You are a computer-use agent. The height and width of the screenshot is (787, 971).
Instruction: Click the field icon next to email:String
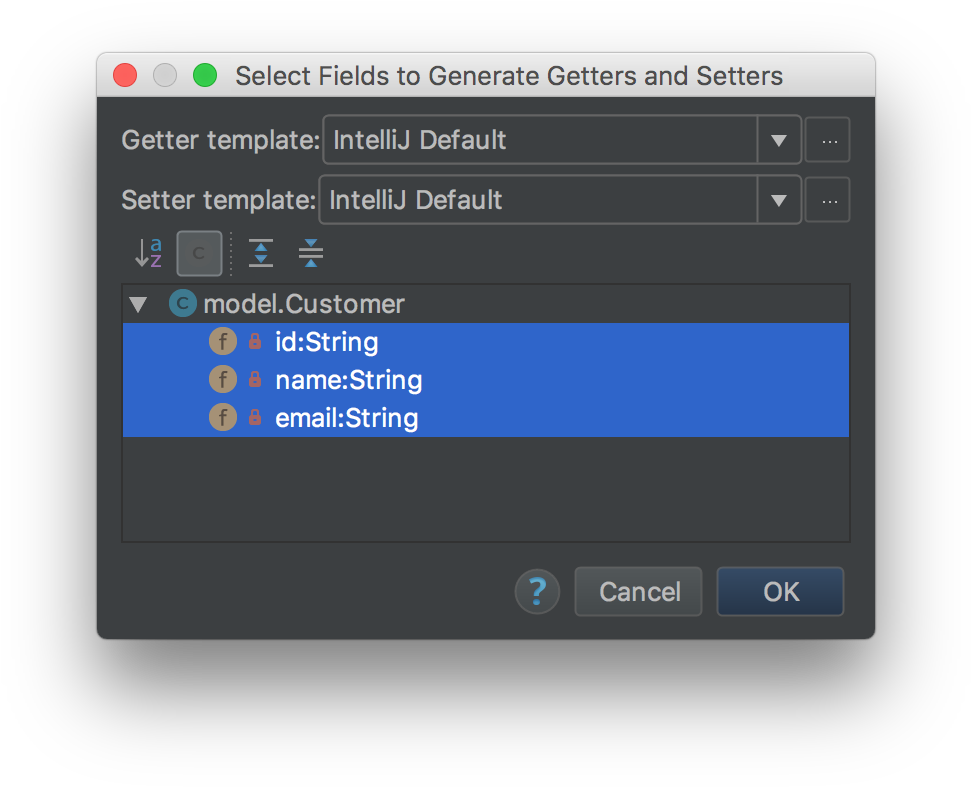pos(222,417)
